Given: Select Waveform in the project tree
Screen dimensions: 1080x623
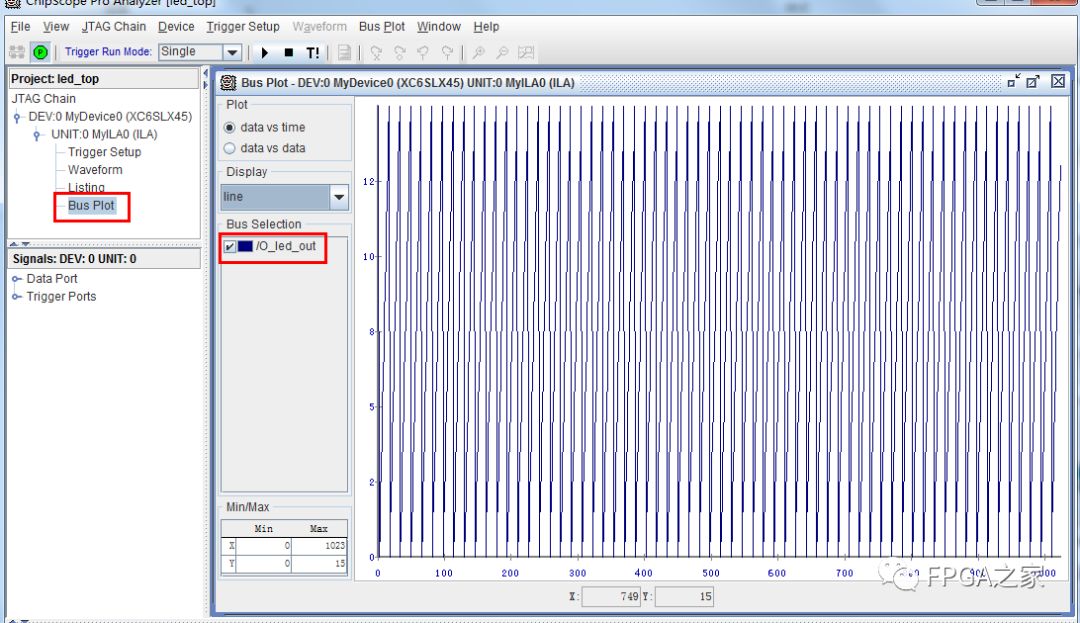Looking at the screenshot, I should pos(95,170).
